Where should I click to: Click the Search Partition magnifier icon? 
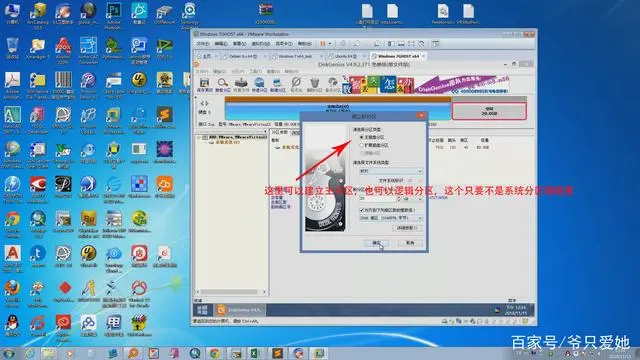(223, 85)
